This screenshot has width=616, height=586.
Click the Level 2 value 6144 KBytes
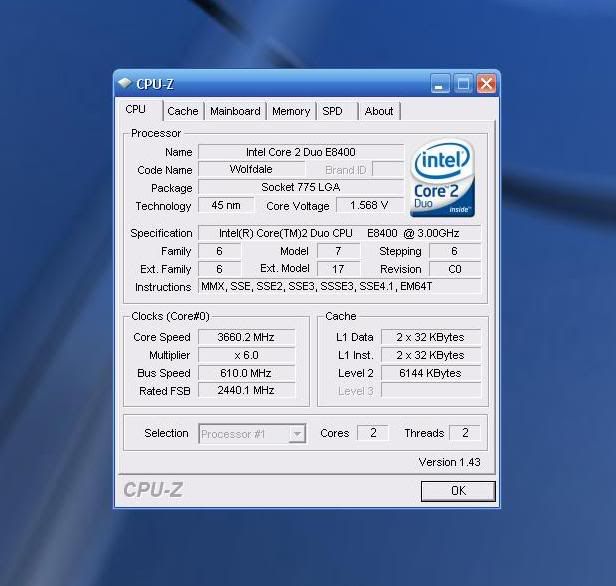[x=431, y=373]
